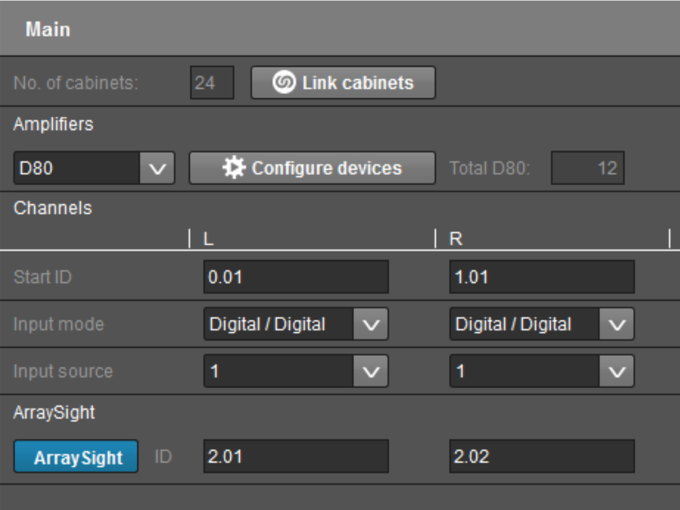
Task: Open the D80 amplifier dropdown
Action: coord(94,168)
